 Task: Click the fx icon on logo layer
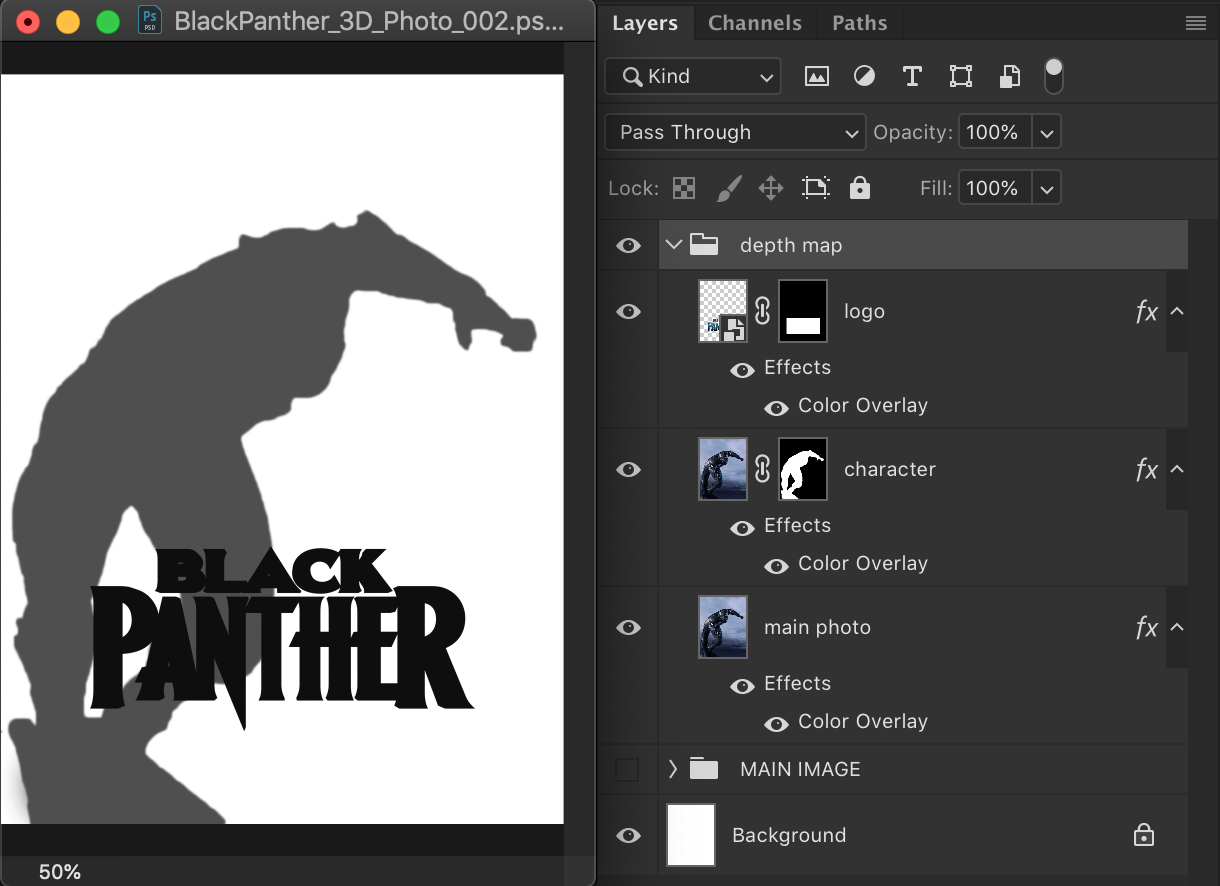tap(1147, 312)
